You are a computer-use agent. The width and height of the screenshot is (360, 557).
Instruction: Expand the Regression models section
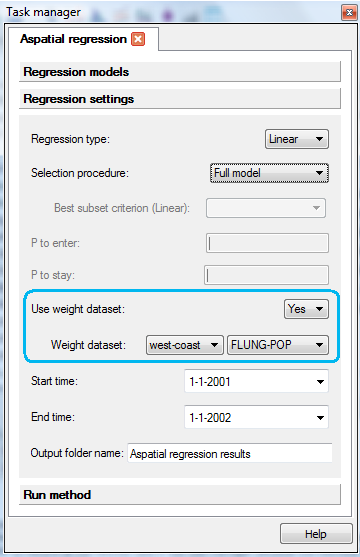180,72
